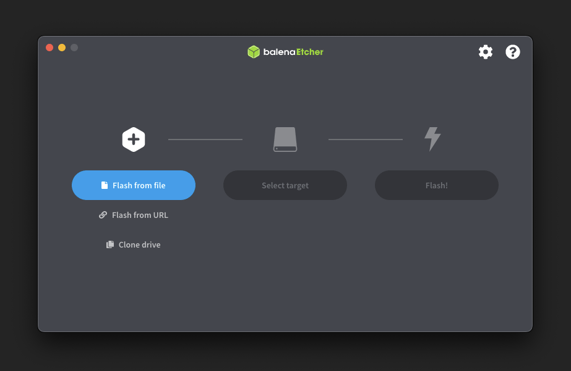
Task: Click the drive target icon
Action: point(285,139)
